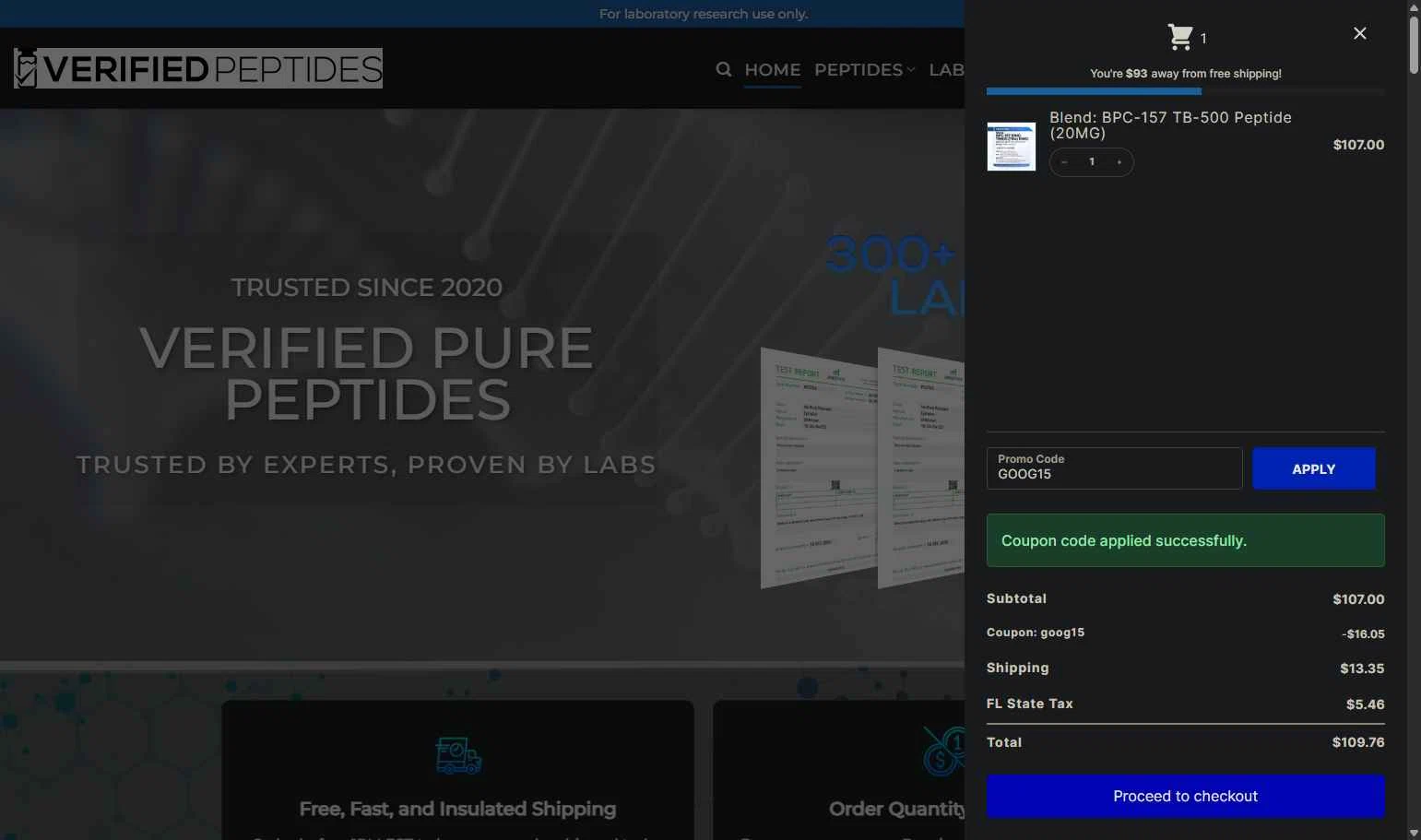The image size is (1421, 840).
Task: Click the free shipping notice text
Action: point(1186,74)
